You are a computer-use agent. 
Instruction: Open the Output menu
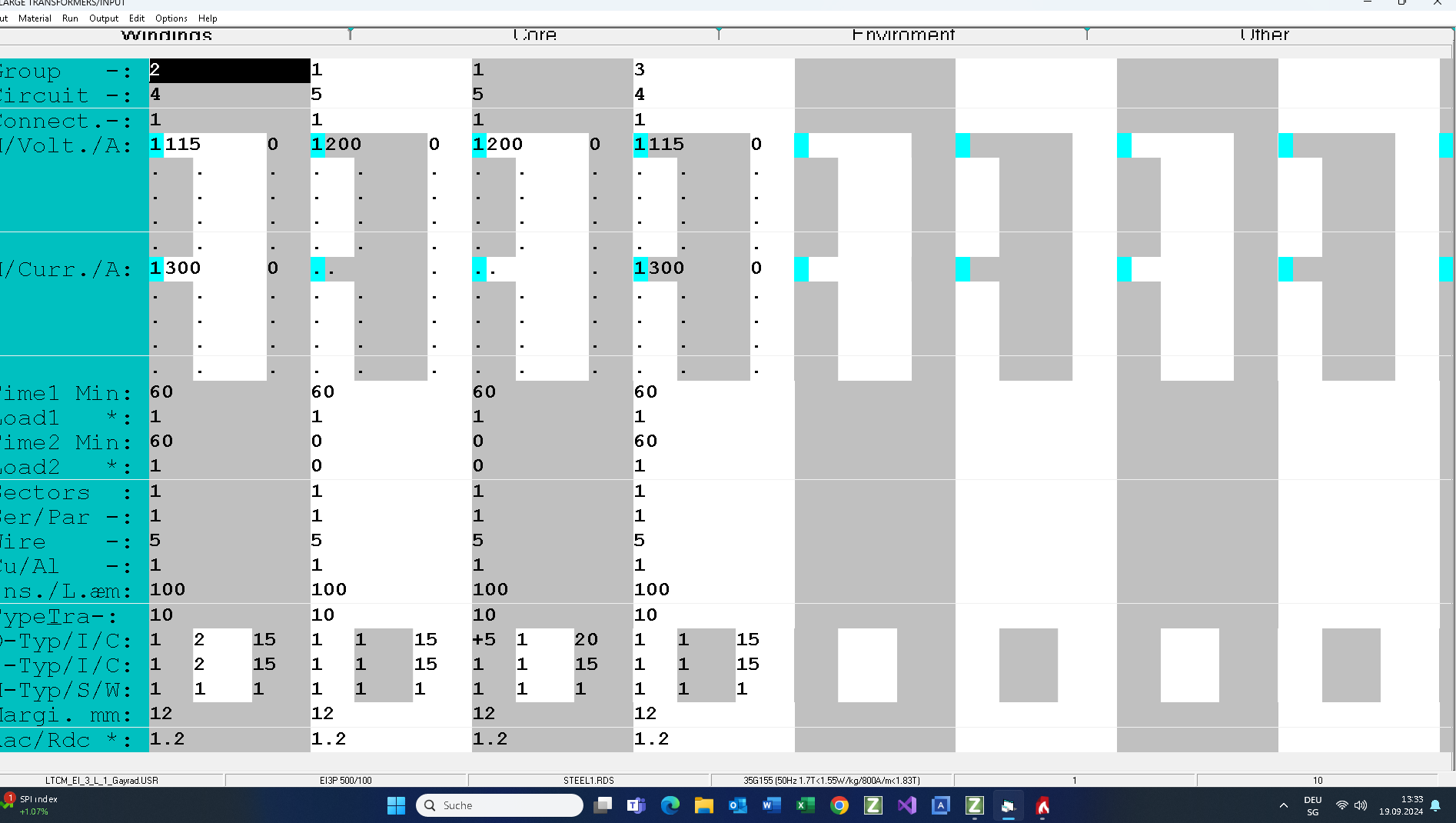coord(104,18)
